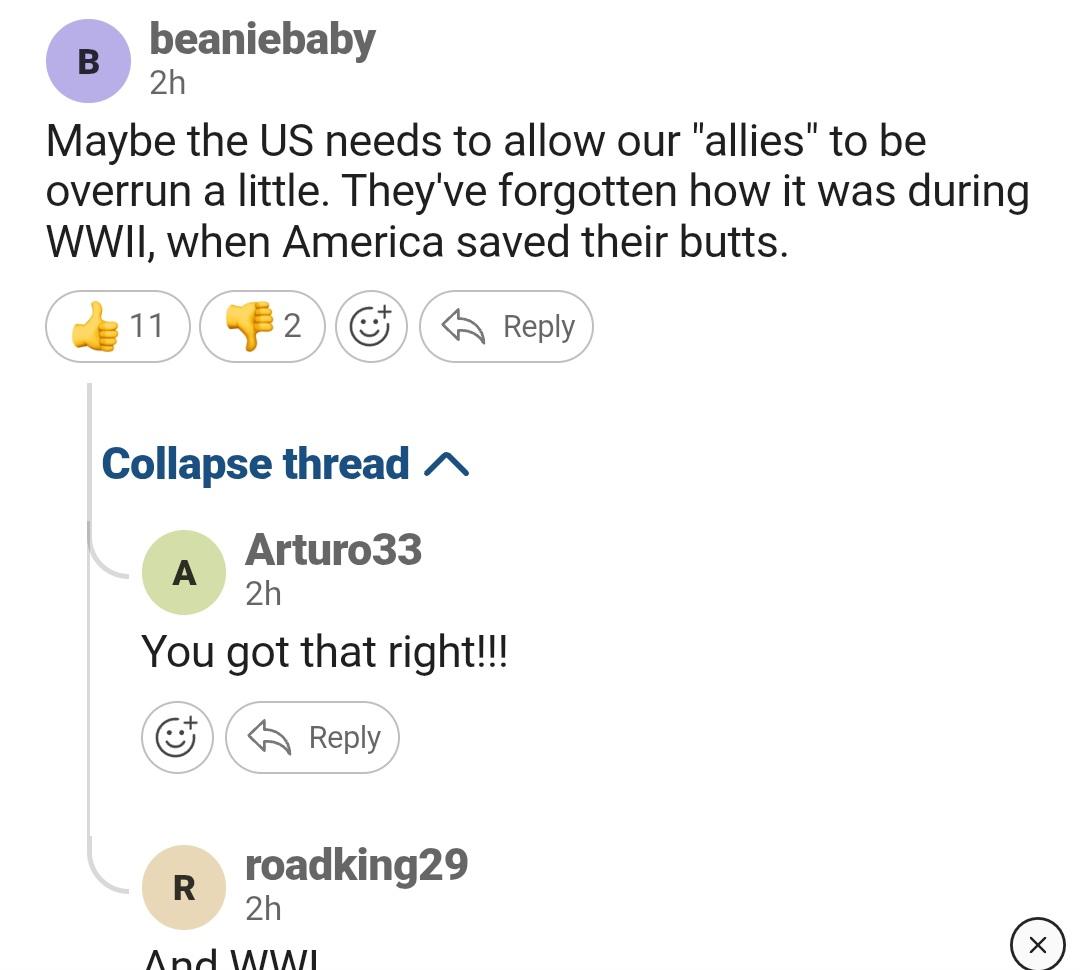Click the 2h timestamp on beaniebaby's comment
1080x970 pixels.
coord(168,83)
